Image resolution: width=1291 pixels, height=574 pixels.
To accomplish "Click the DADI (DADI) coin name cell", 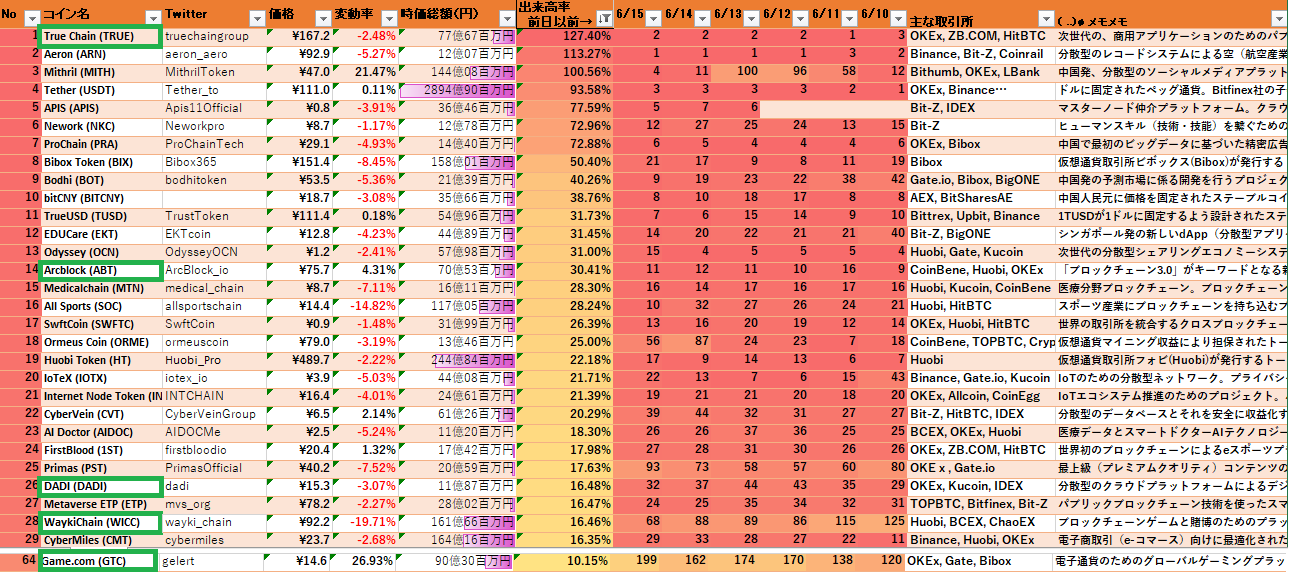I will tap(100, 486).
